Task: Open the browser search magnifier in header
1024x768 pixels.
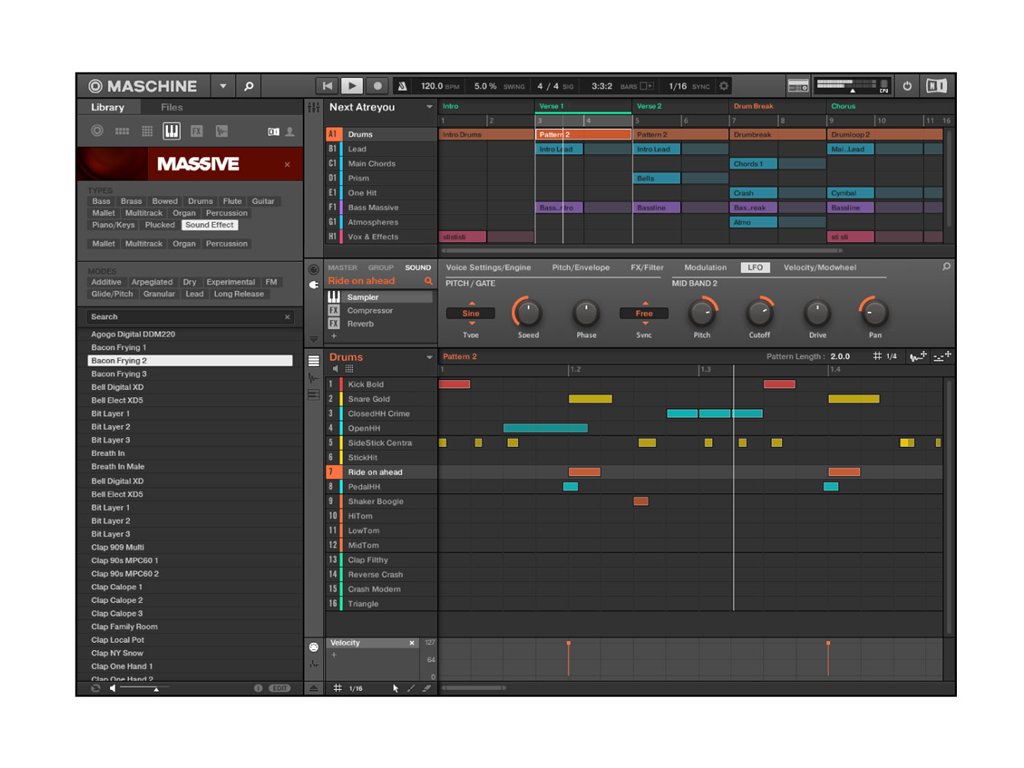Action: coord(248,86)
